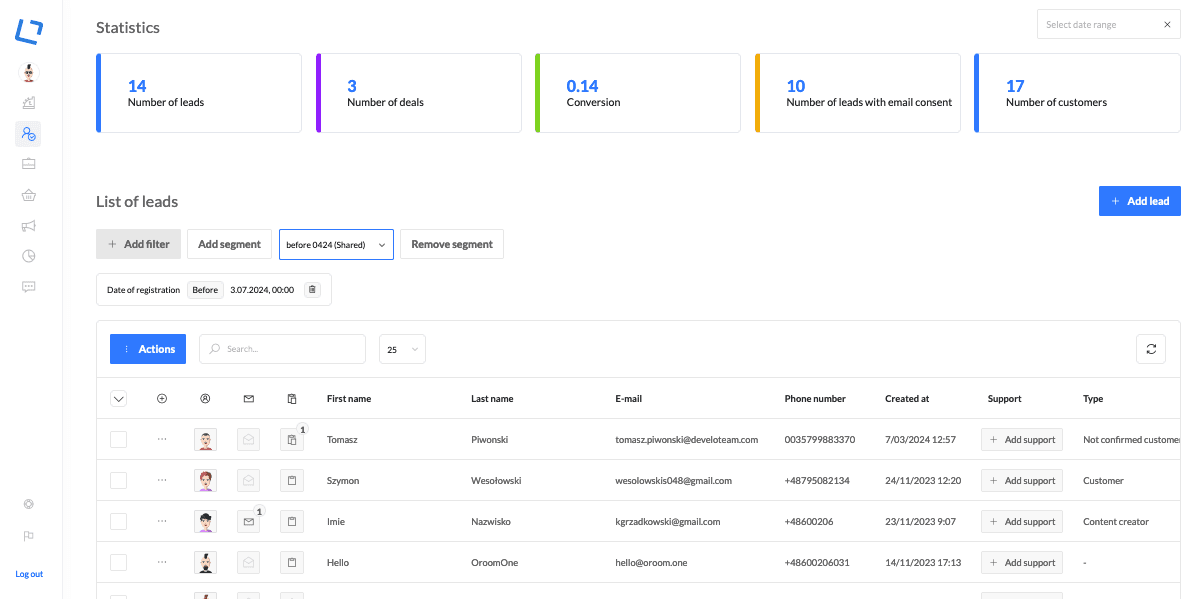Open Imie's email icon with badge
The height and width of the screenshot is (599, 1201).
click(249, 522)
